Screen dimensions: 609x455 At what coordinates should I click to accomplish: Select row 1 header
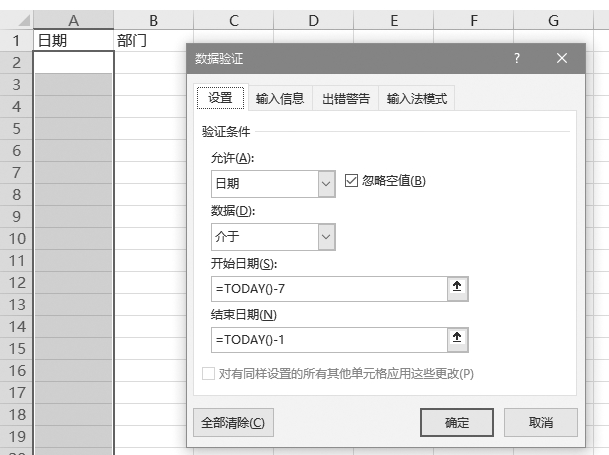tap(16, 40)
